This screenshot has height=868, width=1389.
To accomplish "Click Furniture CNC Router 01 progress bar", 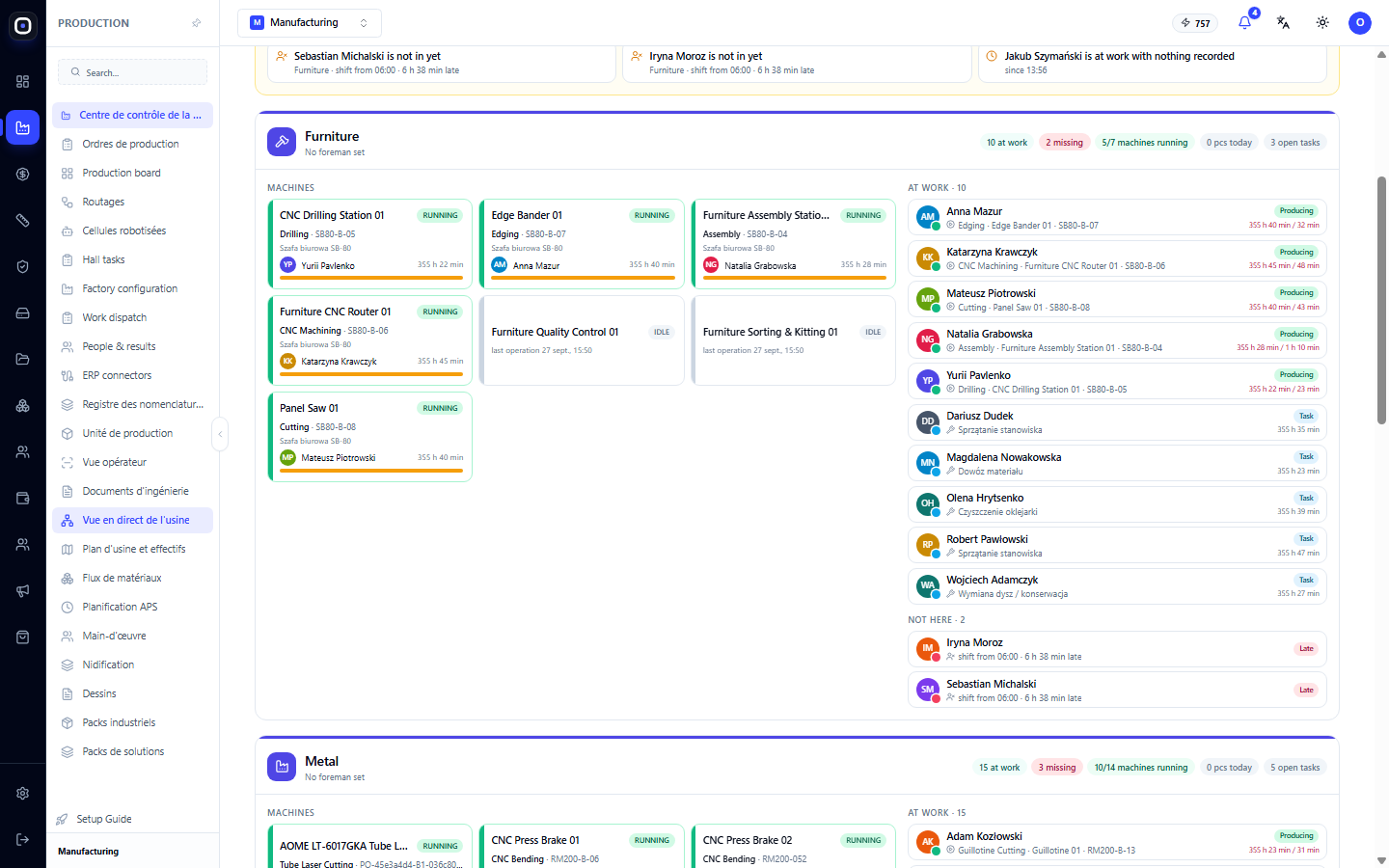I will tap(371, 374).
